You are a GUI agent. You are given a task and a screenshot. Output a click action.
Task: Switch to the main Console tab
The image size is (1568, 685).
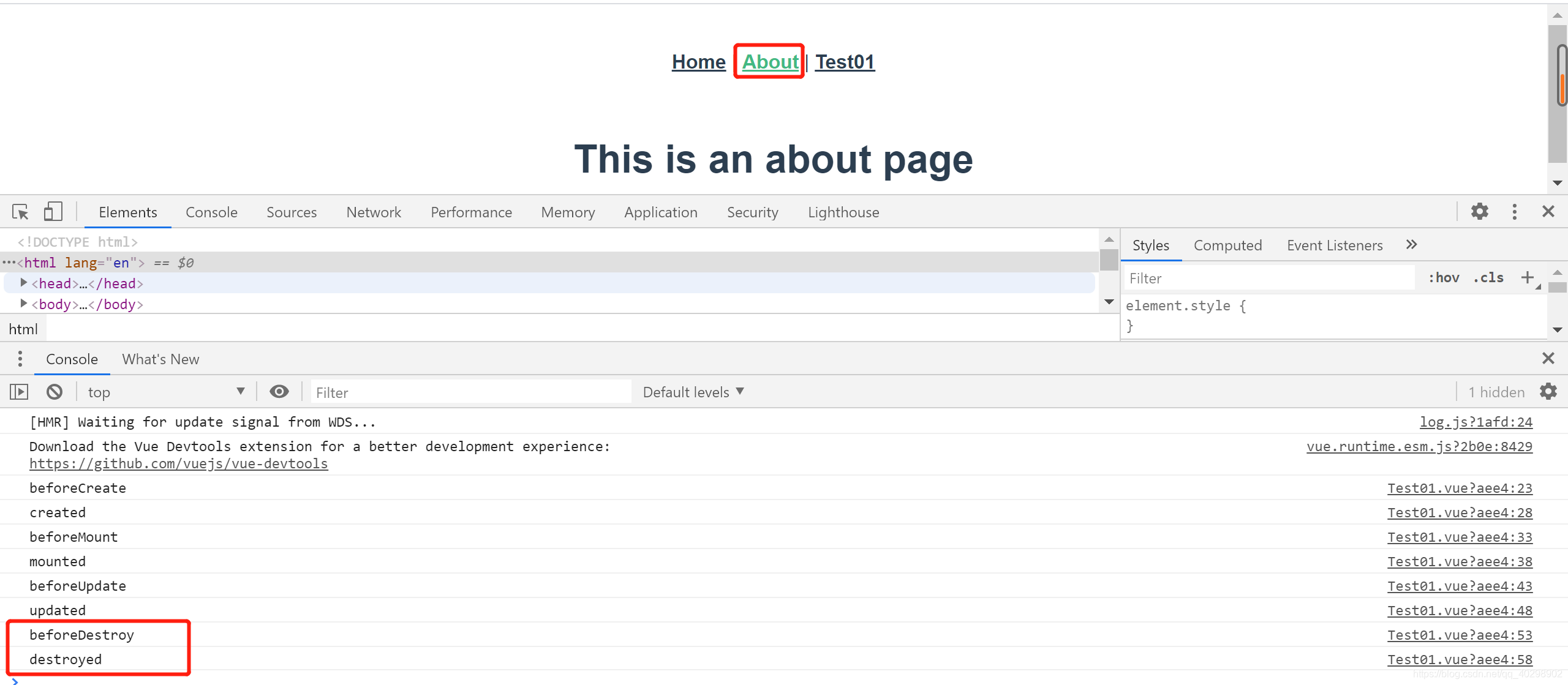(x=211, y=212)
